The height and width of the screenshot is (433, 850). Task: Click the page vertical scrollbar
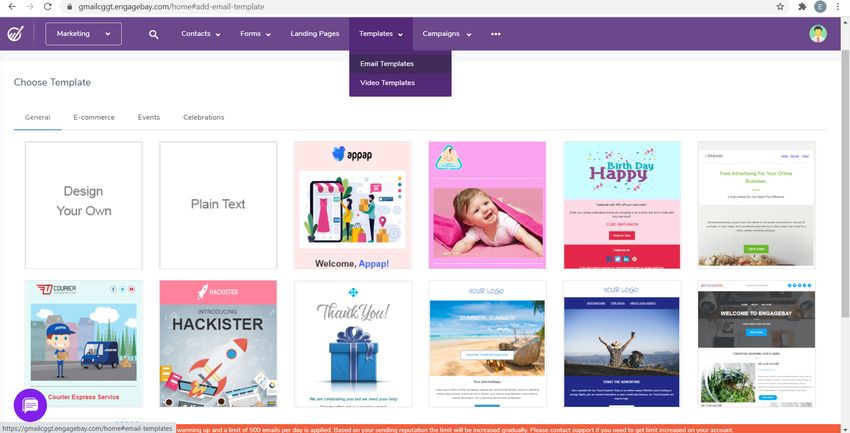(x=845, y=184)
